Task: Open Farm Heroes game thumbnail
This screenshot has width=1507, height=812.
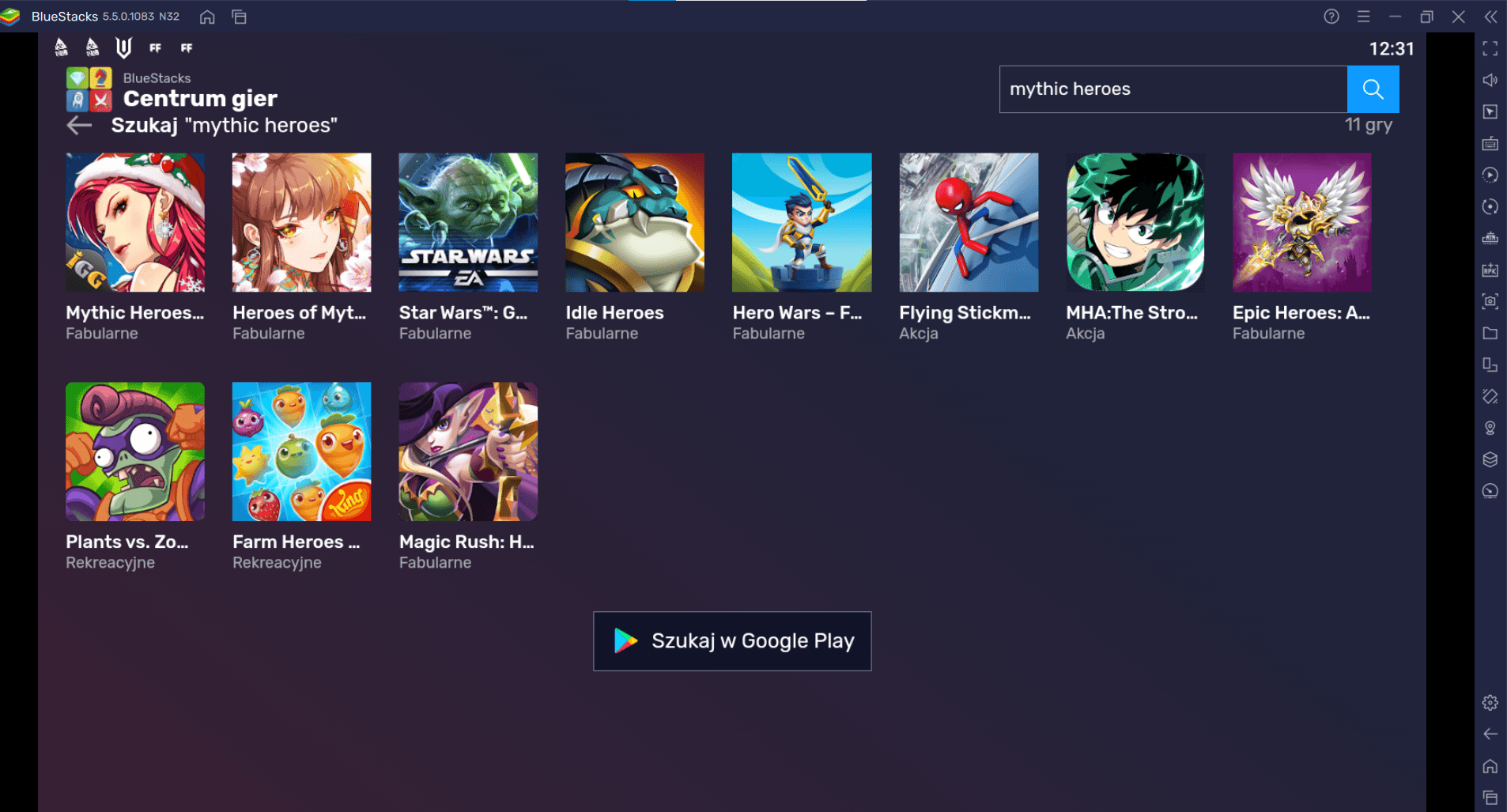Action: pyautogui.click(x=301, y=451)
